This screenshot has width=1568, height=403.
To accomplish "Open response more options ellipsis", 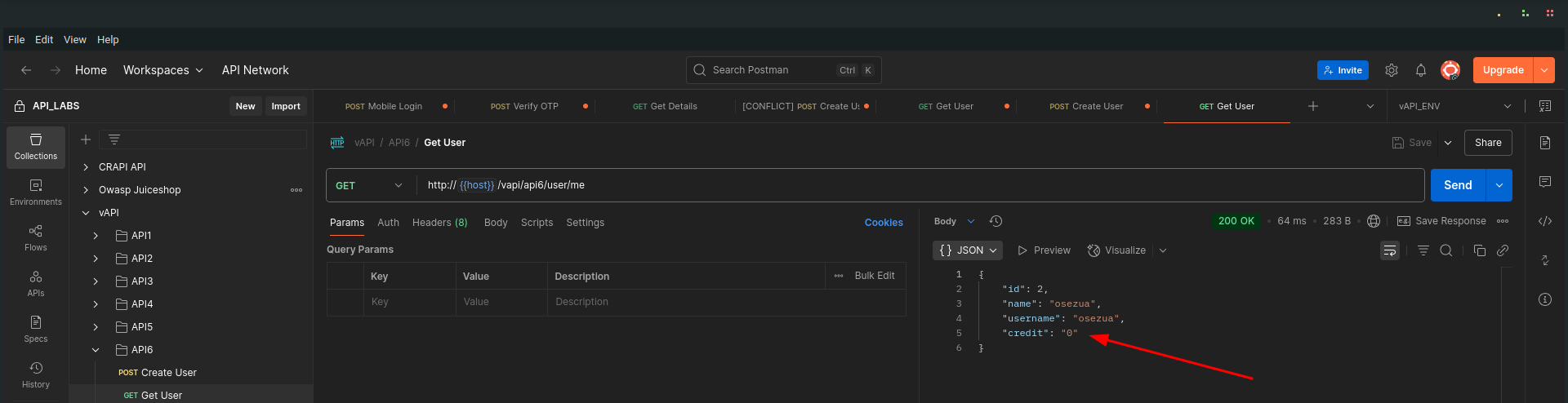I will pos(1503,221).
